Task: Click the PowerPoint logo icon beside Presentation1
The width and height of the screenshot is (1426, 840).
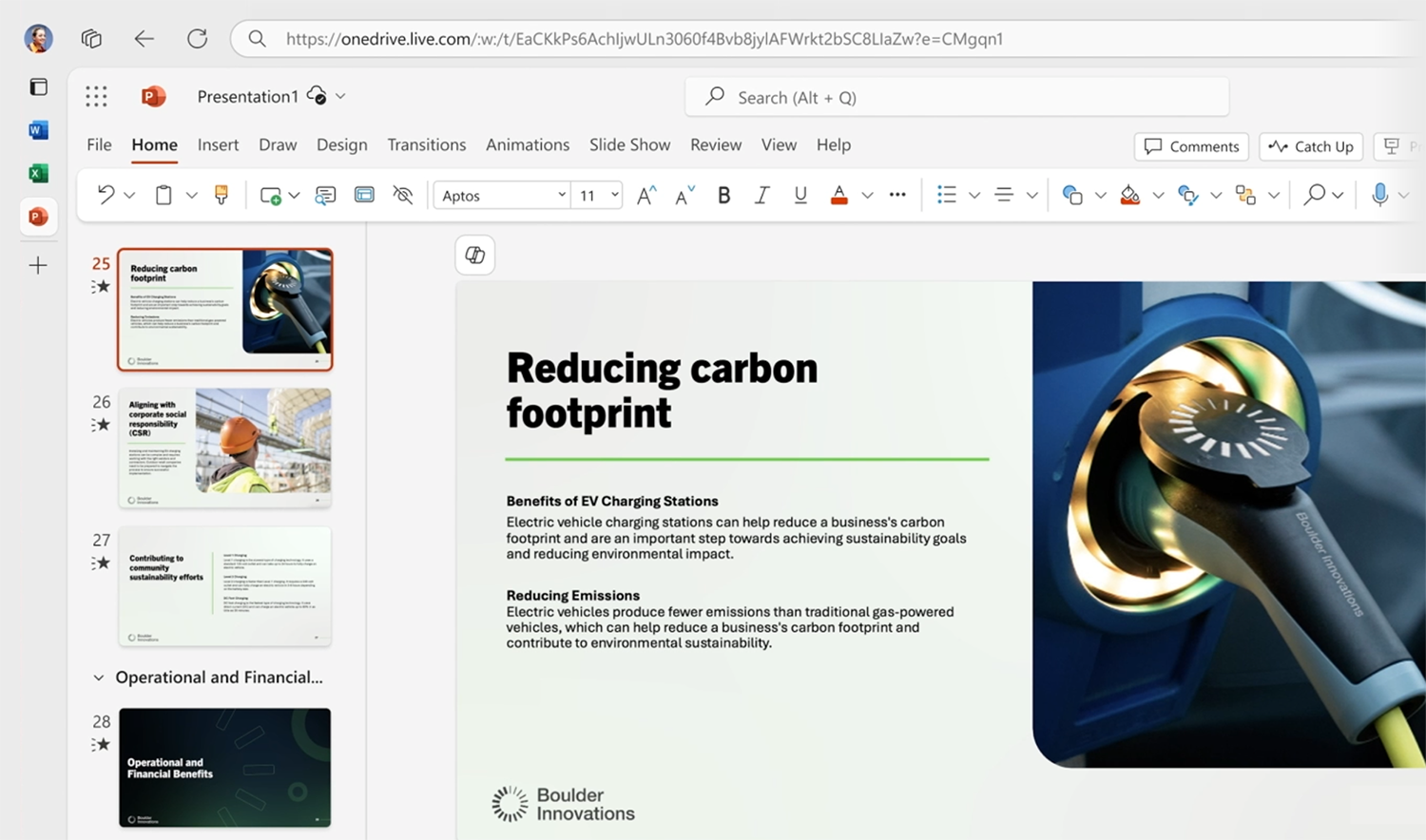Action: click(x=153, y=96)
